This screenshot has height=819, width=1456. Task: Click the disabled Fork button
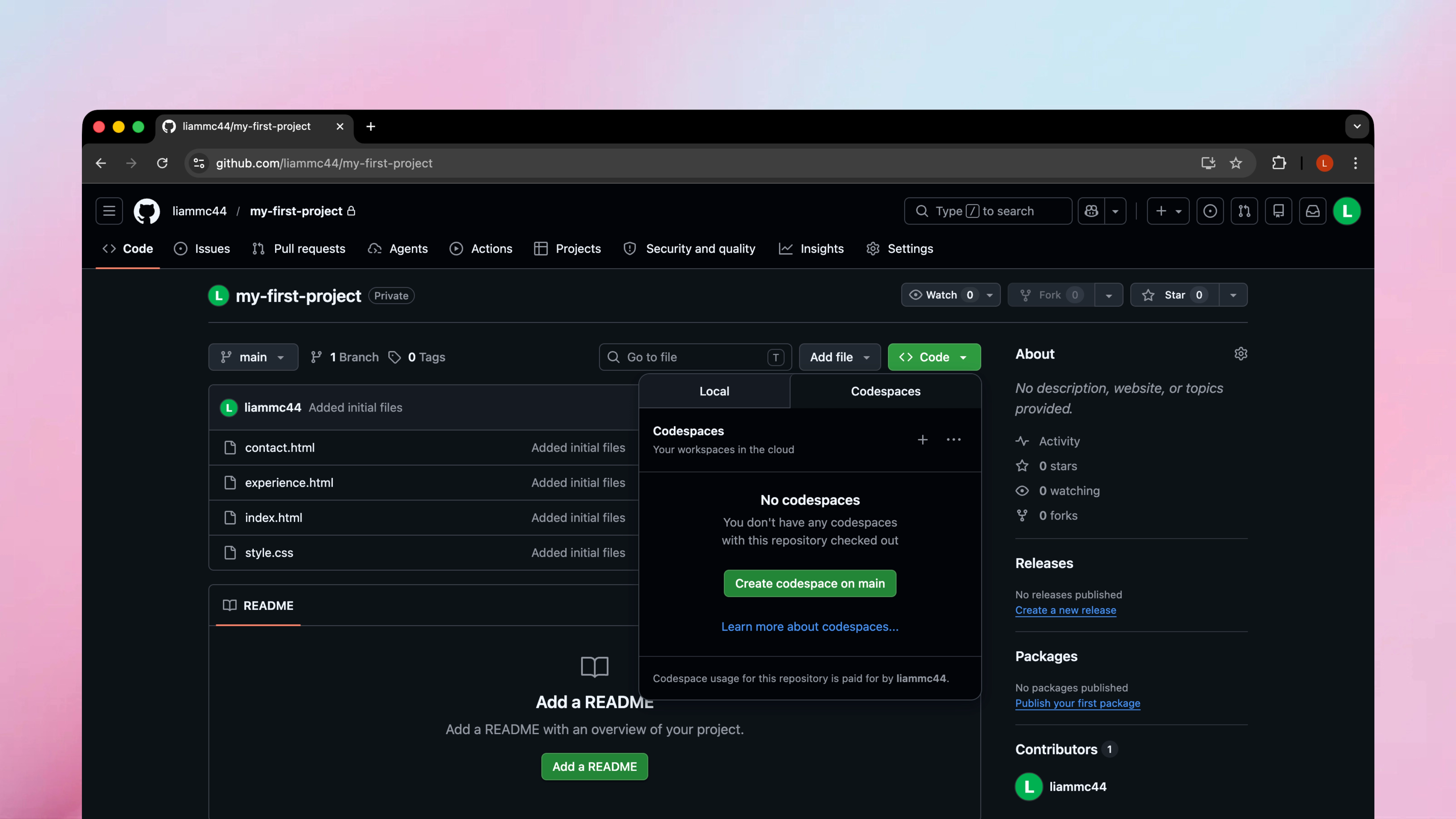[1051, 295]
